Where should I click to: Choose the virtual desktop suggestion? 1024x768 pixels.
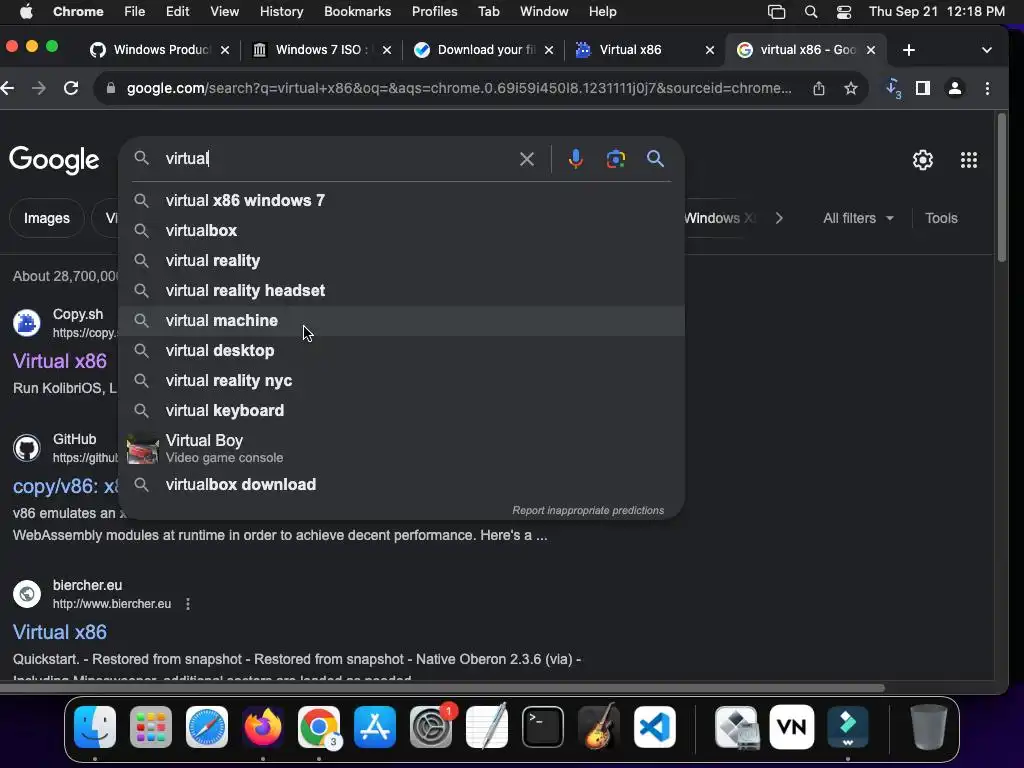coord(402,351)
